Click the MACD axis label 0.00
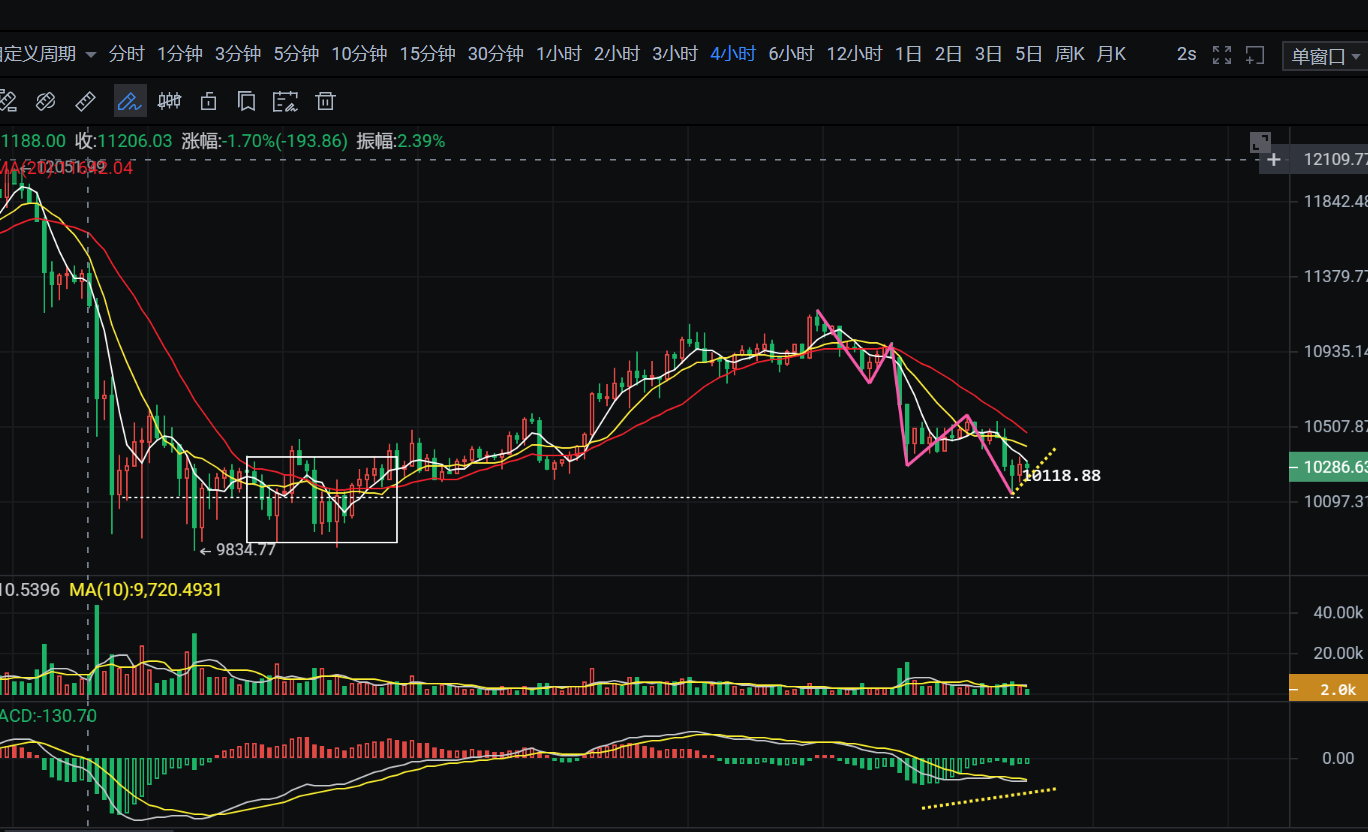 (1338, 758)
